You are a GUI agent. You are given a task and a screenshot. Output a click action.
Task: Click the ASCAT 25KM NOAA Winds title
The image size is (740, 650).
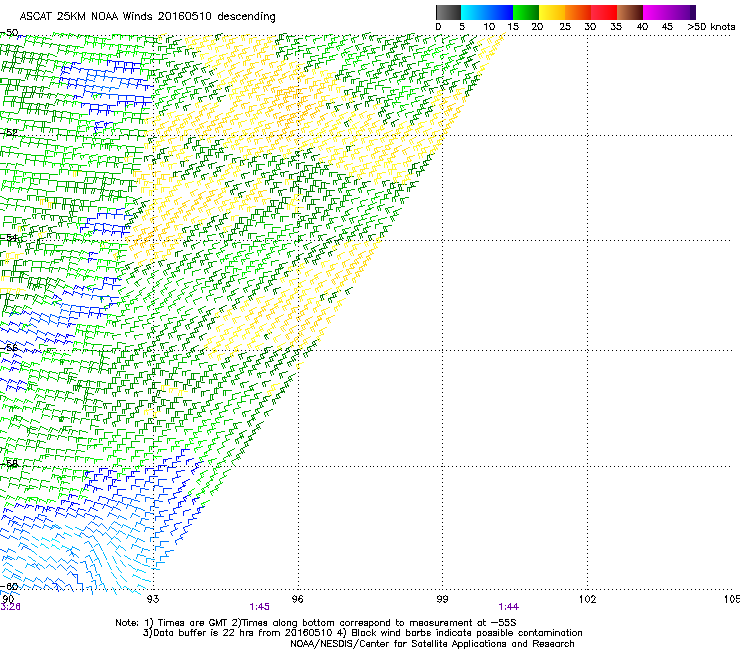[147, 16]
